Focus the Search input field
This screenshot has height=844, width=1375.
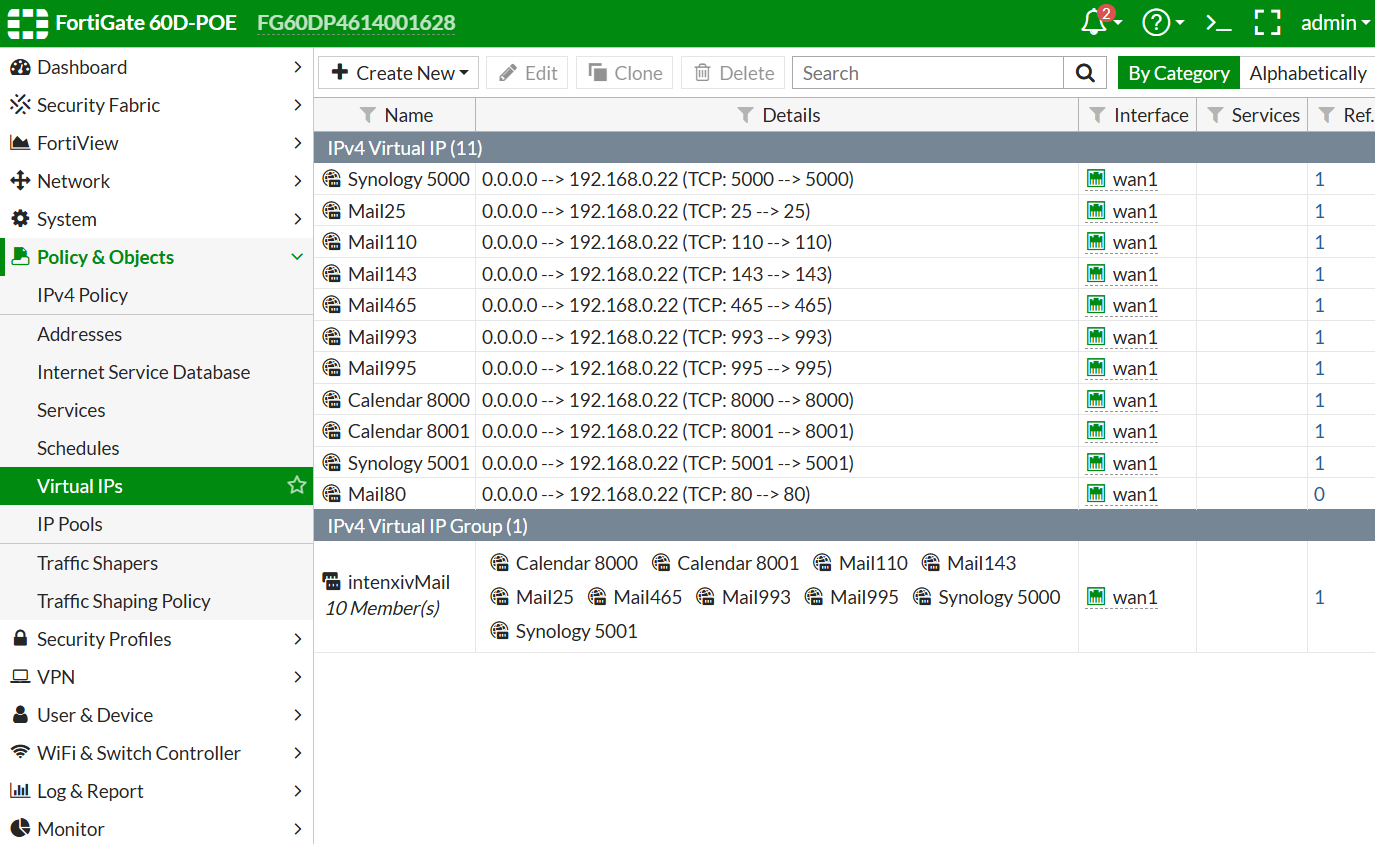coord(928,73)
